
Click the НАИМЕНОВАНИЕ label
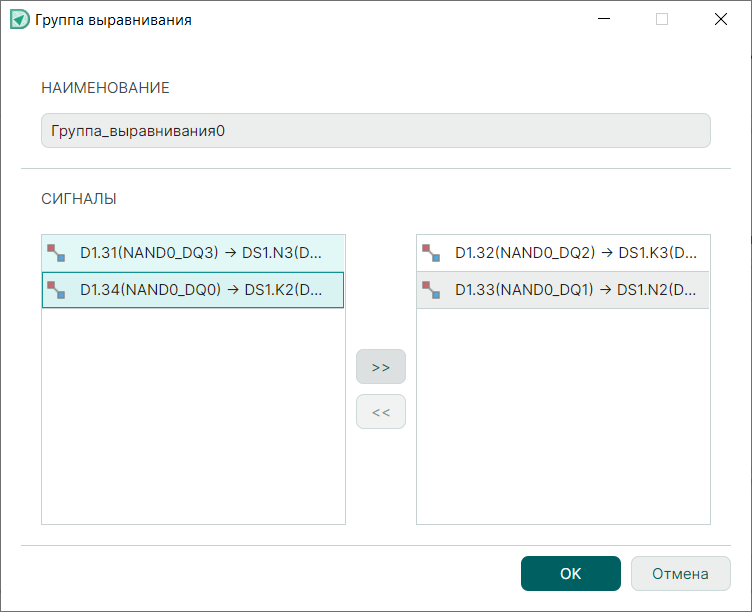click(106, 88)
